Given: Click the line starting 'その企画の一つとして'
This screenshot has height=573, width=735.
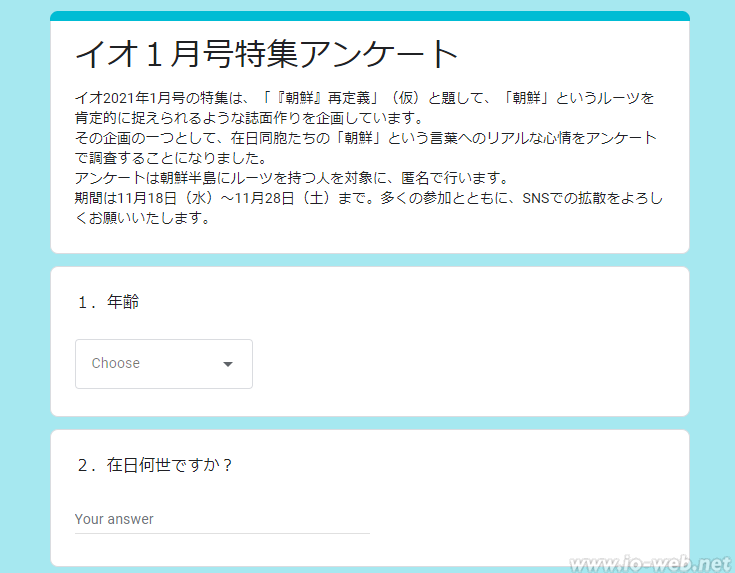Looking at the screenshot, I should click(x=366, y=138).
